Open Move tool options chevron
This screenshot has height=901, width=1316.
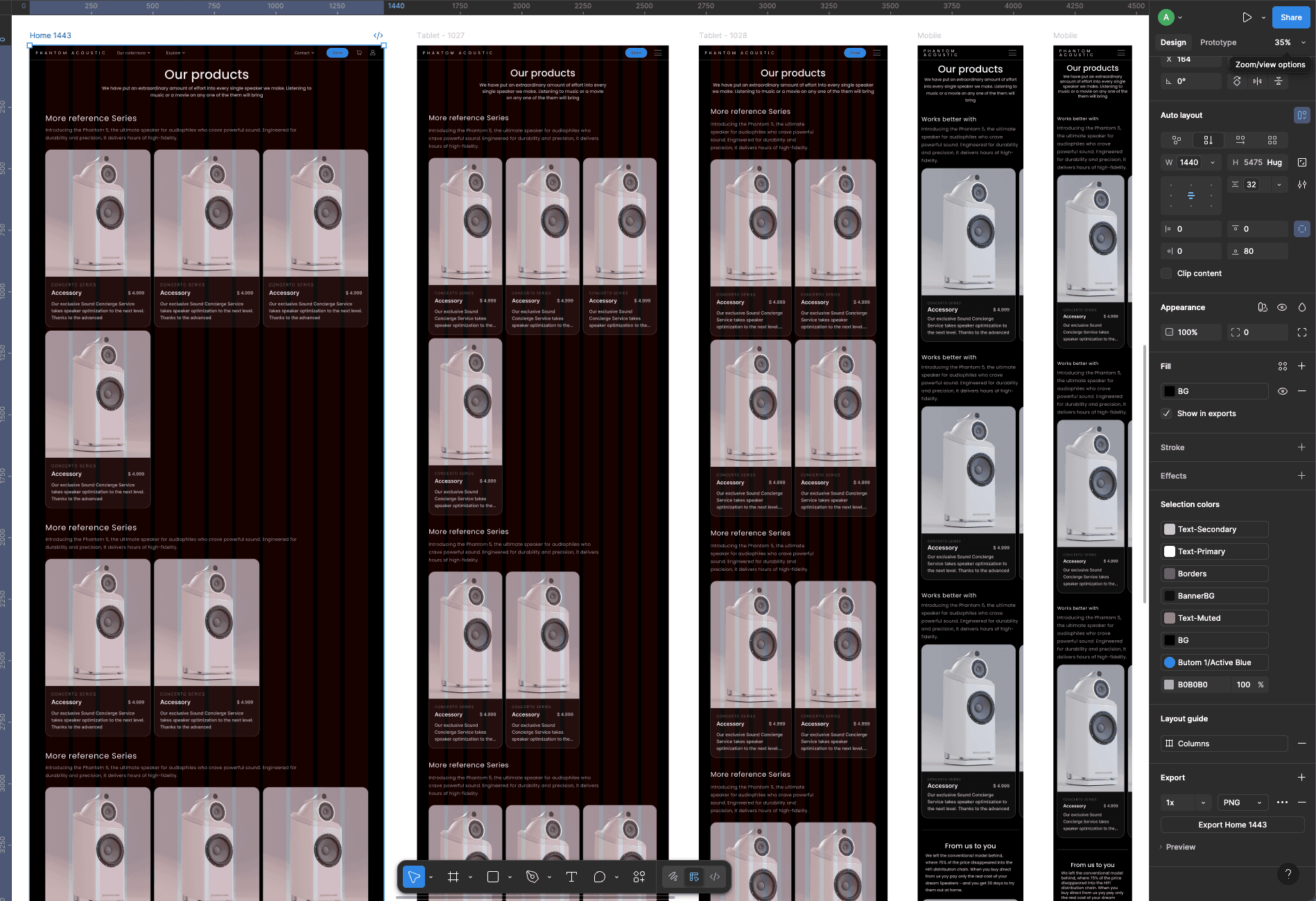click(431, 877)
